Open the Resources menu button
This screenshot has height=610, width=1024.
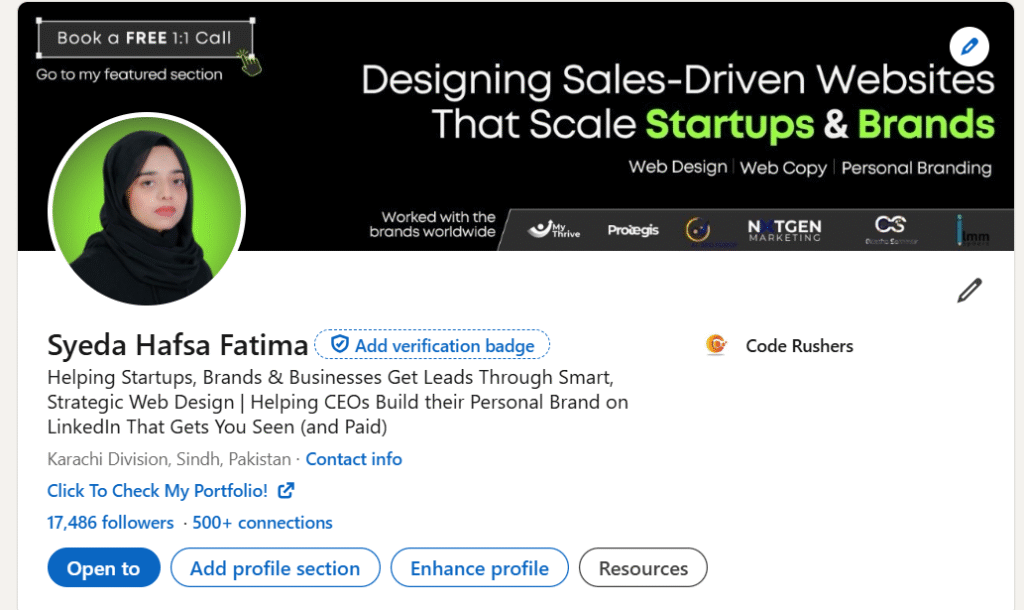click(643, 568)
